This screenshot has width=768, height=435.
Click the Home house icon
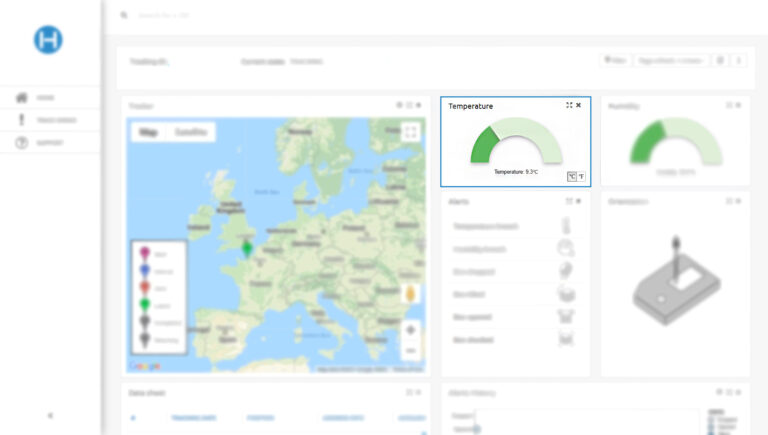(x=22, y=97)
